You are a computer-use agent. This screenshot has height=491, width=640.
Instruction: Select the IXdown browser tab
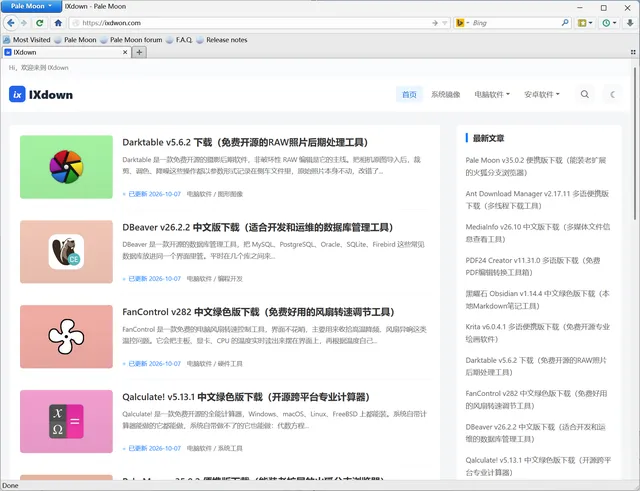67,52
